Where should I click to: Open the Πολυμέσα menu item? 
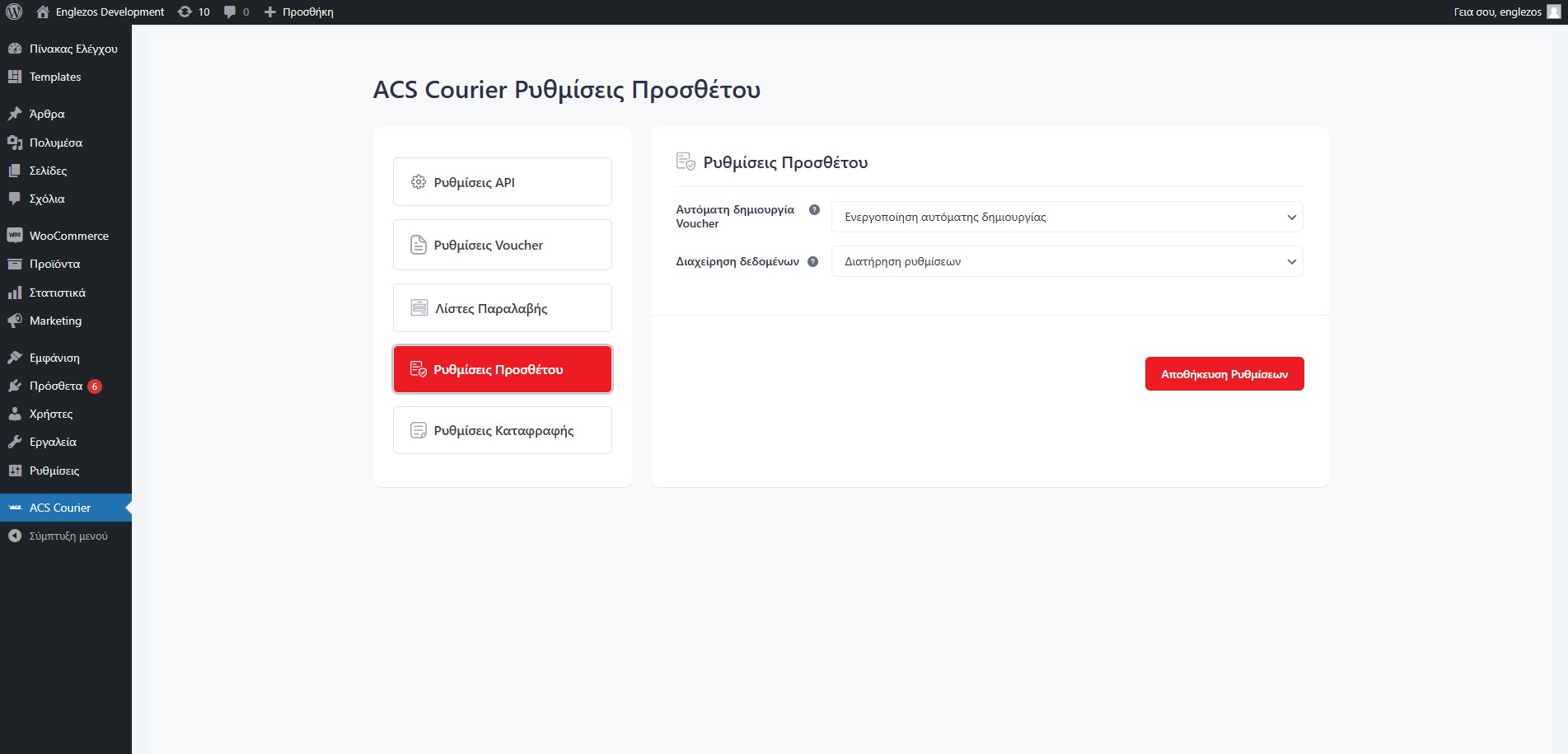[x=66, y=143]
